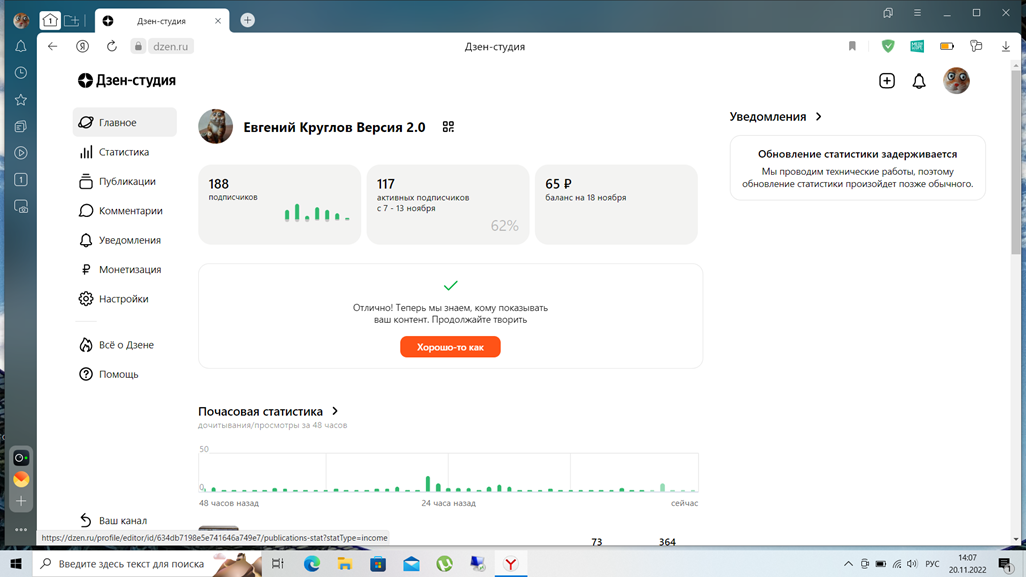The width and height of the screenshot is (1026, 577).
Task: Expand Почасовая статистика via chevron
Action: [335, 411]
